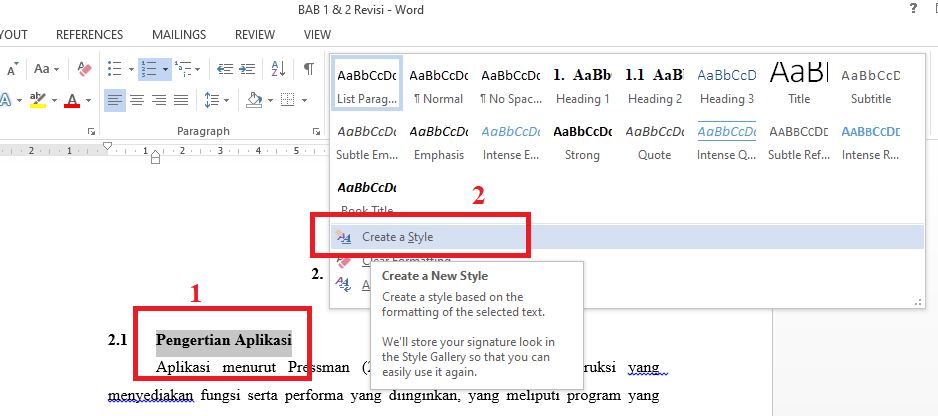This screenshot has height=416, width=938.
Task: Choose Create a Style menu entry
Action: tap(628, 237)
